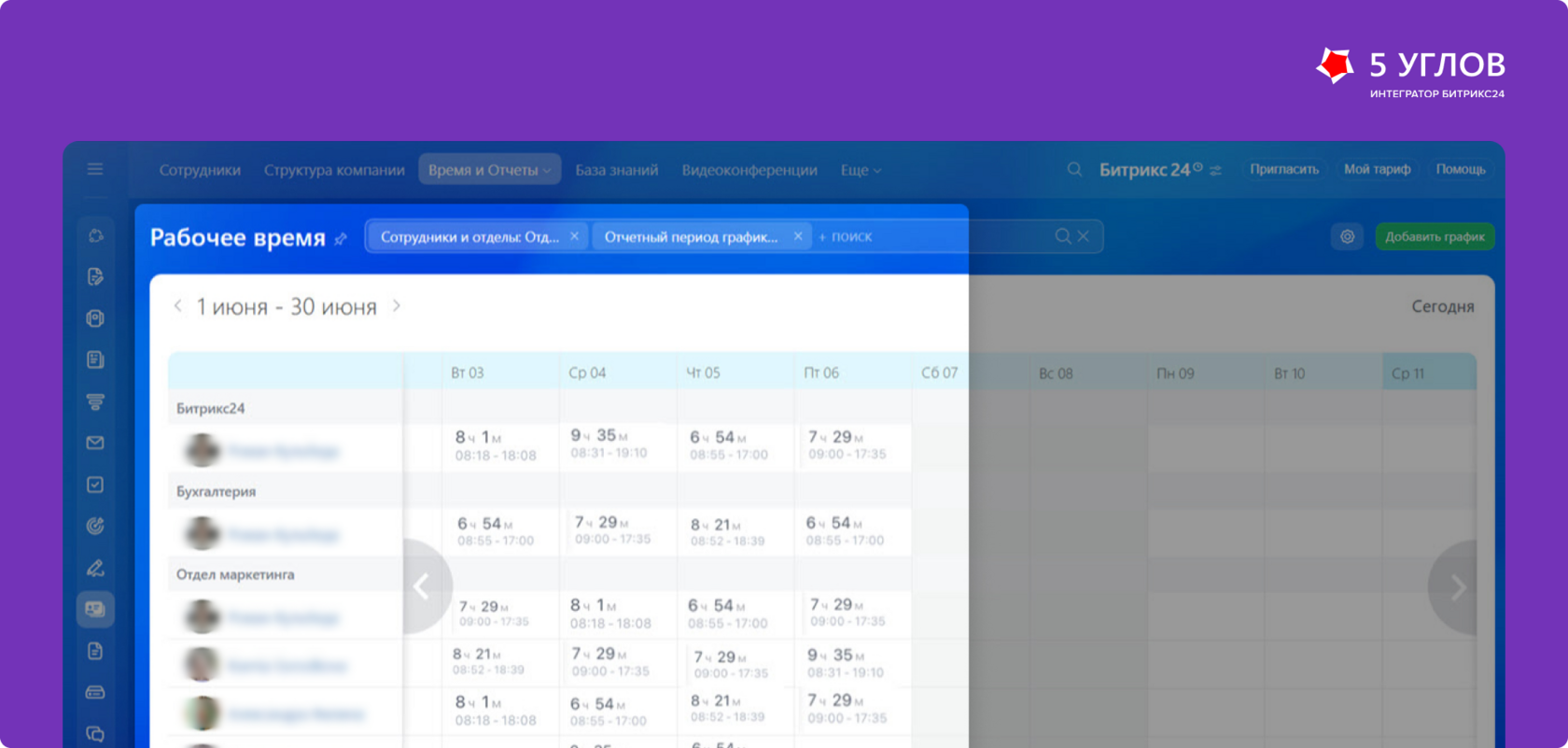Expand the Время и Отчеты dropdown
The height and width of the screenshot is (748, 1568).
click(x=489, y=170)
